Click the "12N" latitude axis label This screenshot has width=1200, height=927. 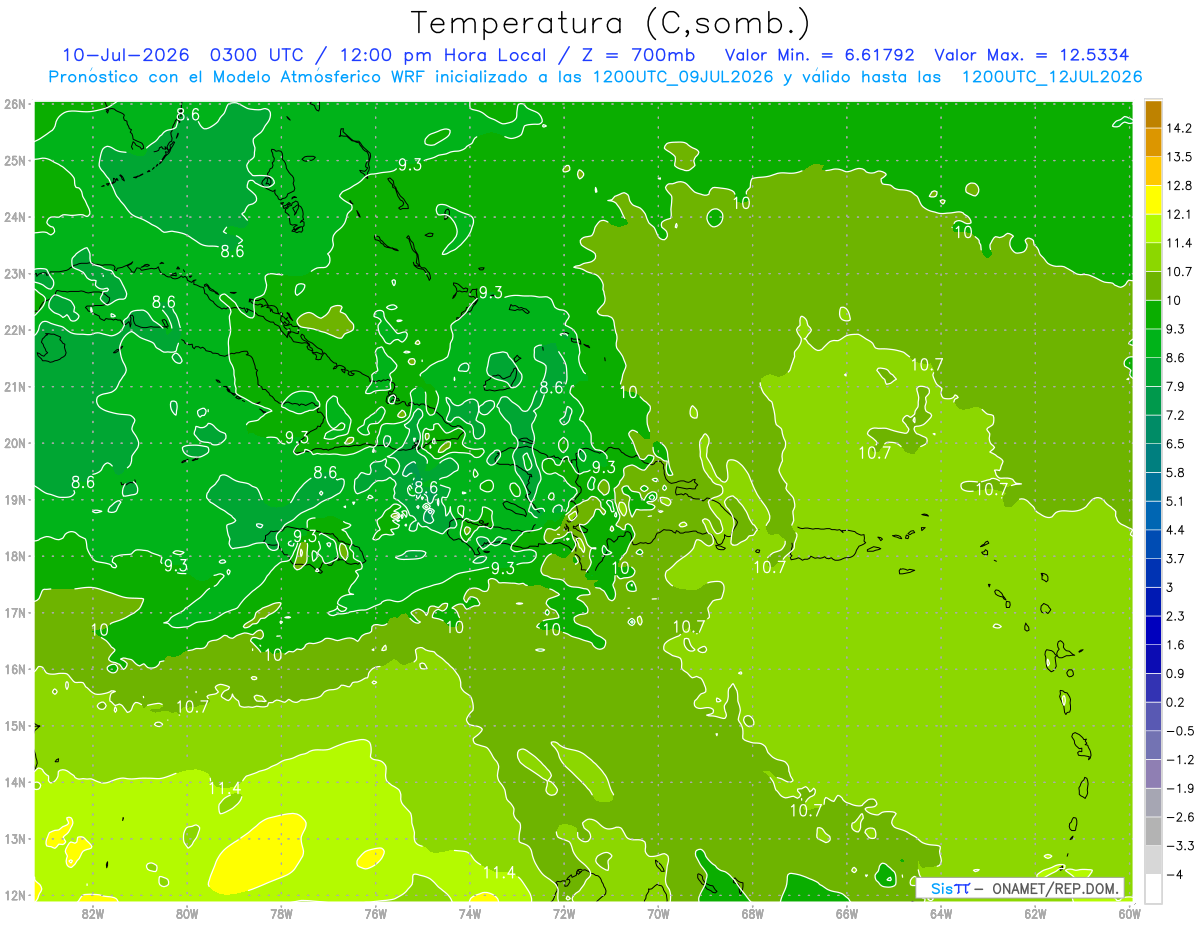[x=15, y=895]
